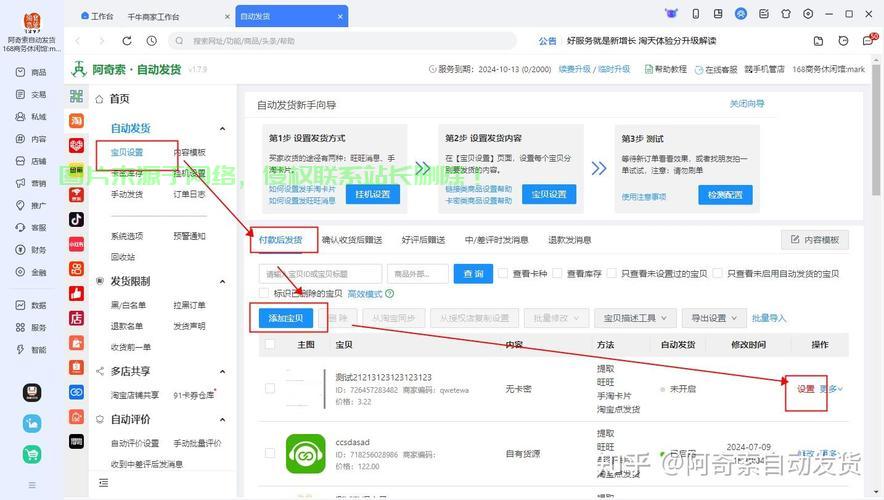Select the ccsdasad row checkbox
884x500 pixels.
click(270, 453)
